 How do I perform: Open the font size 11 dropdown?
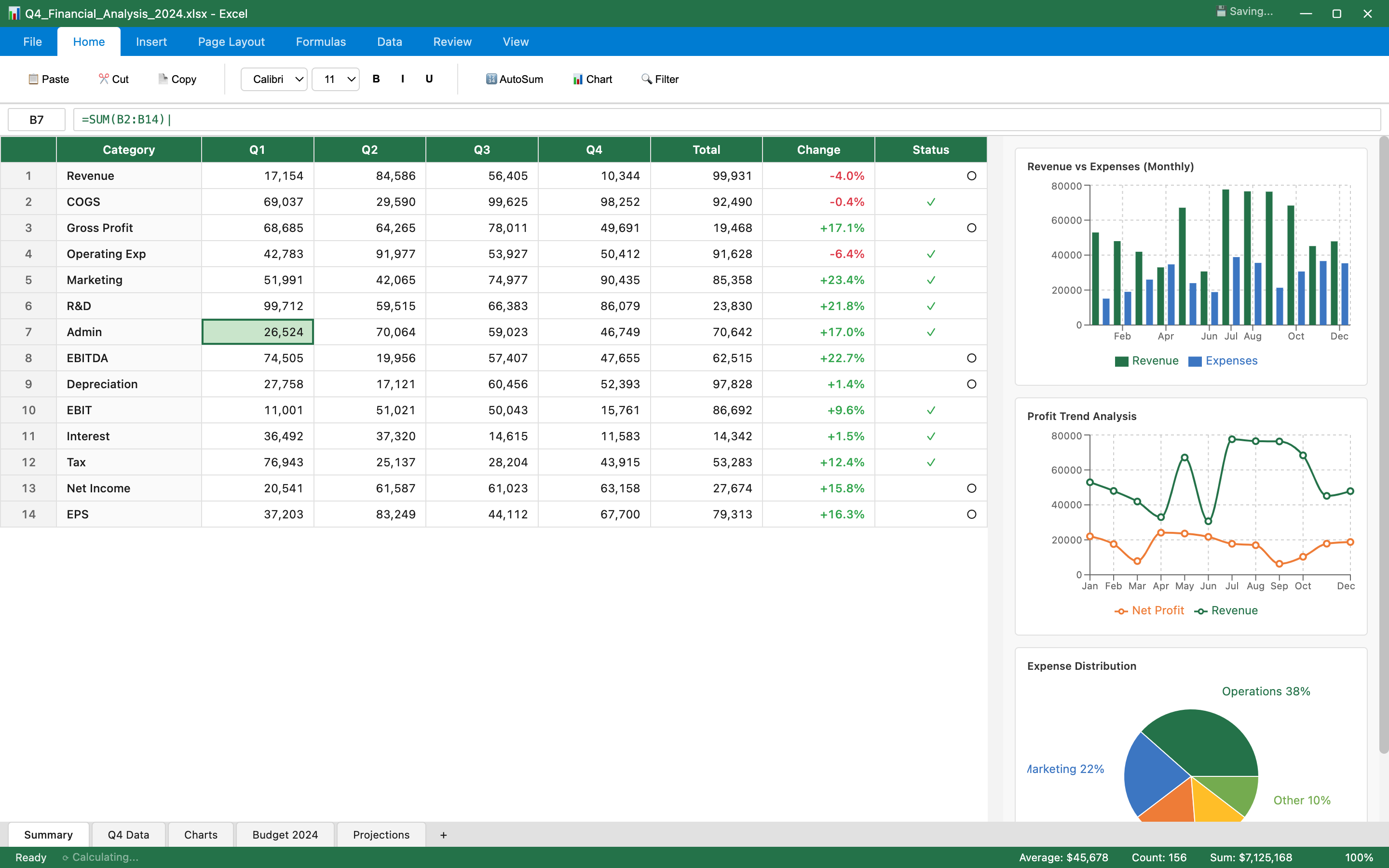[x=336, y=79]
